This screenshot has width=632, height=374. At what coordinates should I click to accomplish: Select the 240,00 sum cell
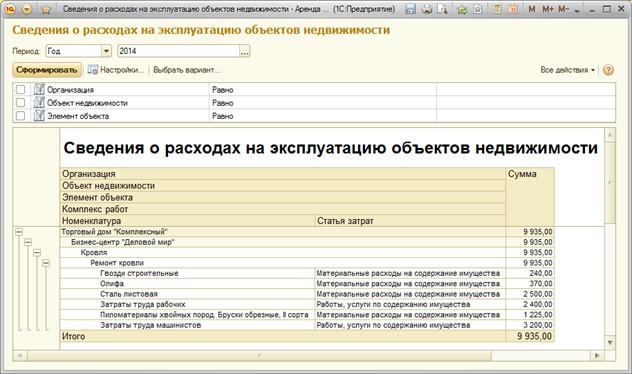530,273
